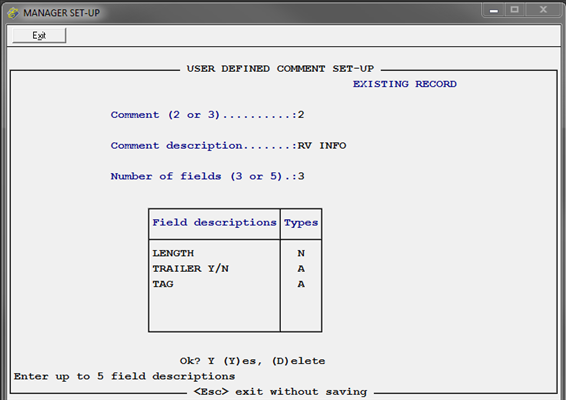Maximize the Manager Set-Up window
The height and width of the screenshot is (400, 566).
[515, 10]
